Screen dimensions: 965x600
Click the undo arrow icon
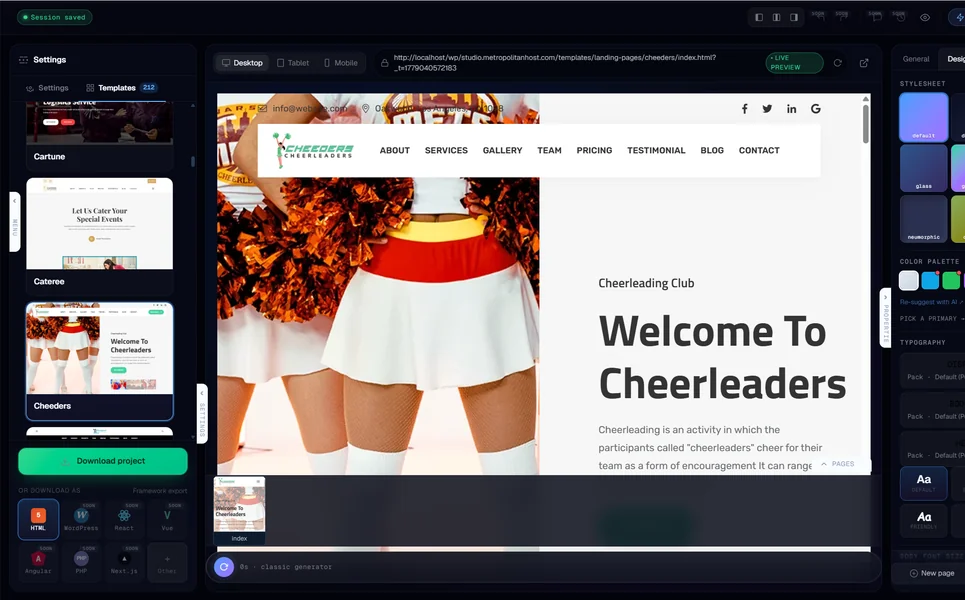(x=819, y=17)
